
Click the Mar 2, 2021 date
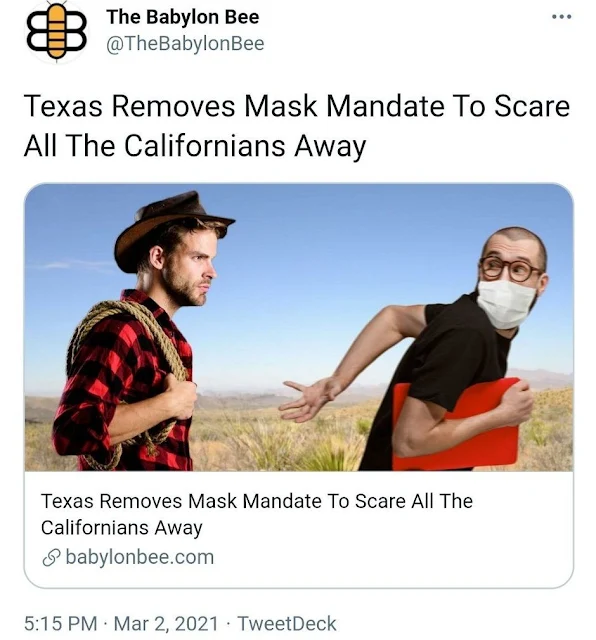point(166,624)
